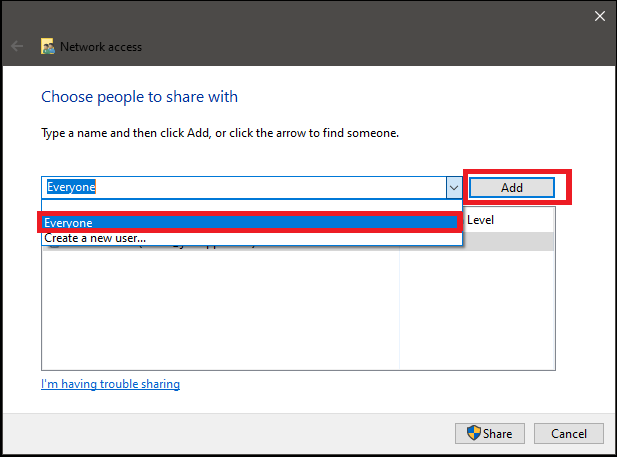Image resolution: width=617 pixels, height=457 pixels.
Task: Click the Type a name instruction text
Action: [x=219, y=132]
